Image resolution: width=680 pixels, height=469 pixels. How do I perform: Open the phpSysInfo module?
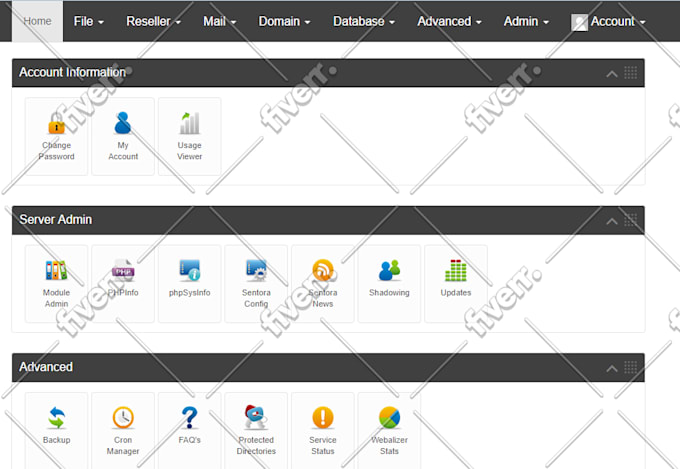190,284
